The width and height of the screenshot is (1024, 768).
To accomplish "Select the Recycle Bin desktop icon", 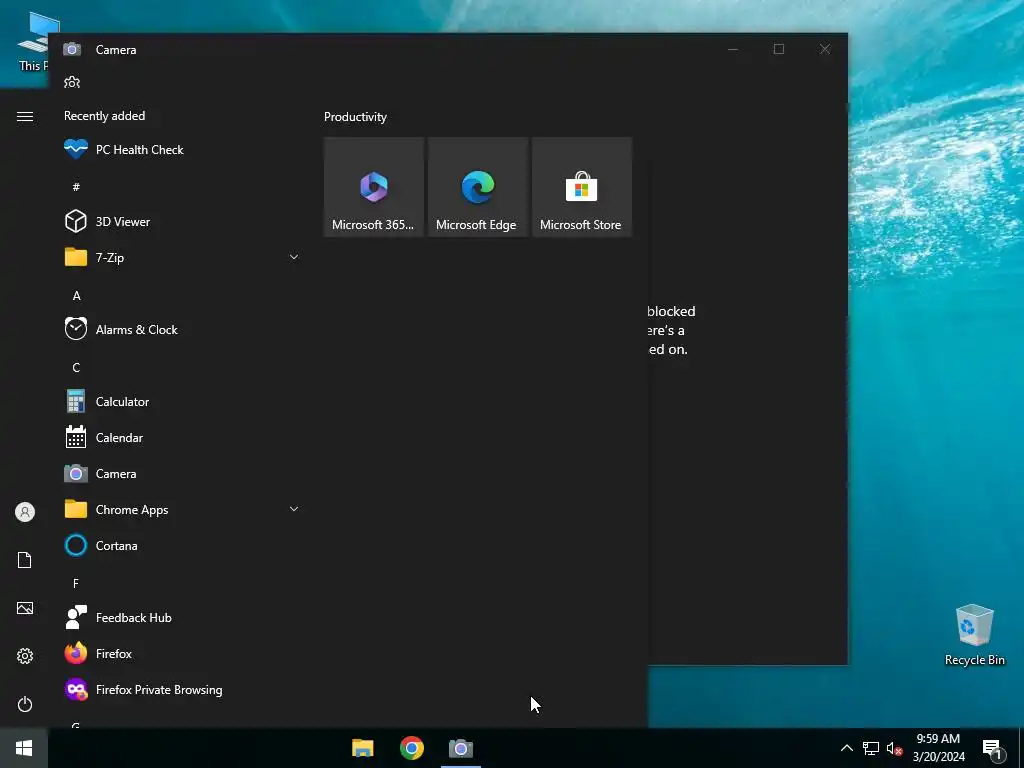I will click(974, 635).
